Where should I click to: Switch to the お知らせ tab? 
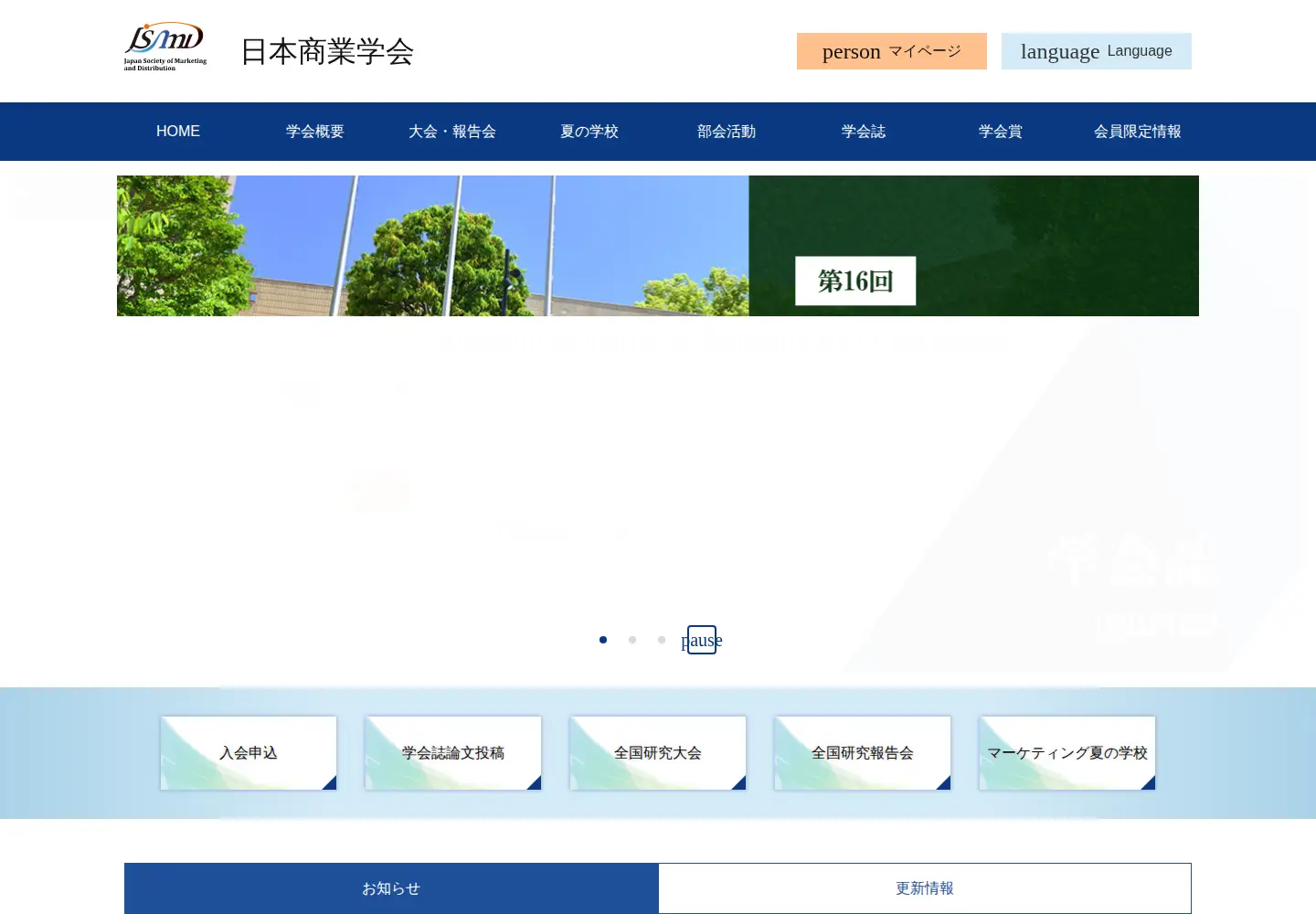pyautogui.click(x=391, y=888)
